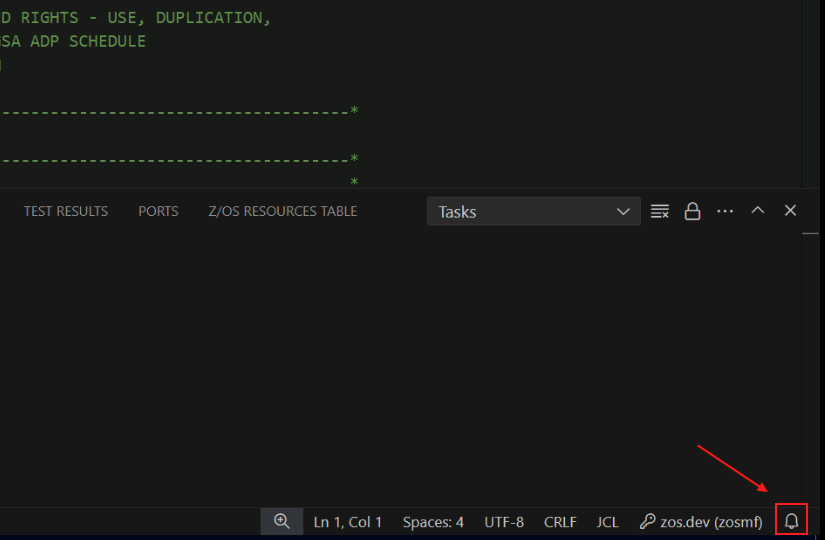Open the Tasks output channel dropdown
The image size is (825, 540).
point(534,211)
